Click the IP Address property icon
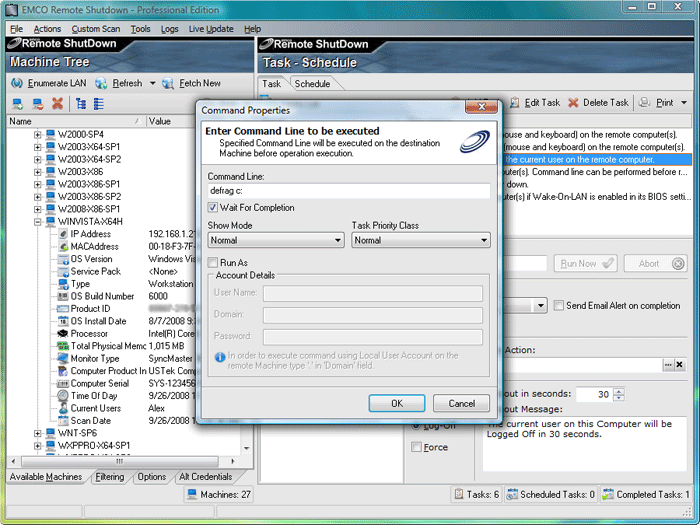The width and height of the screenshot is (700, 525). 63,234
